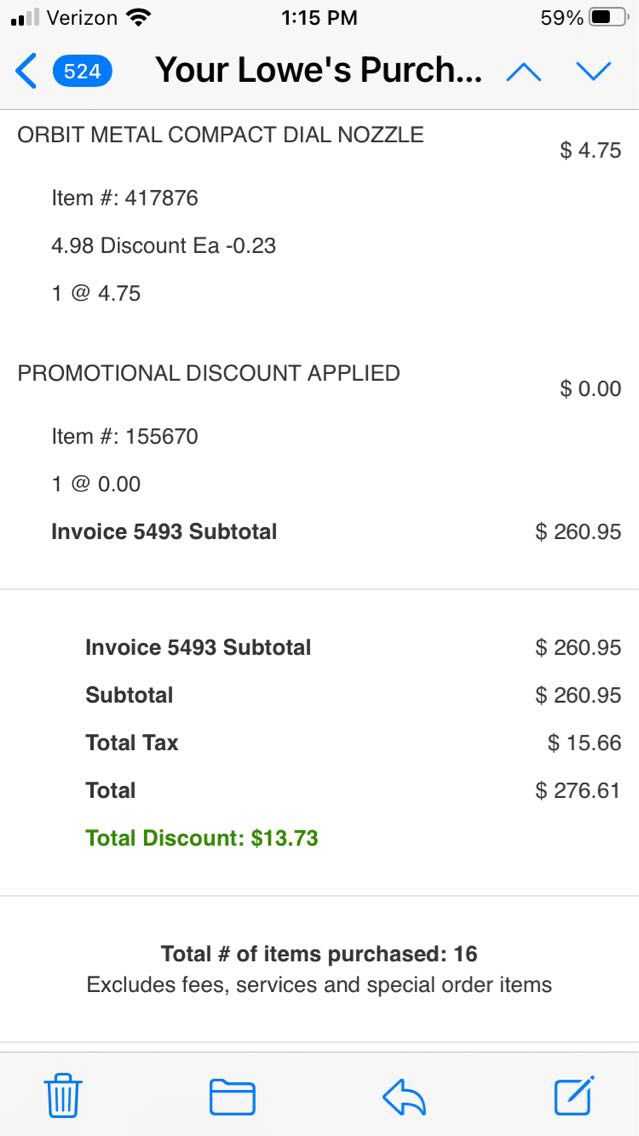
Task: Compose a new email with pencil icon
Action: 575,1095
